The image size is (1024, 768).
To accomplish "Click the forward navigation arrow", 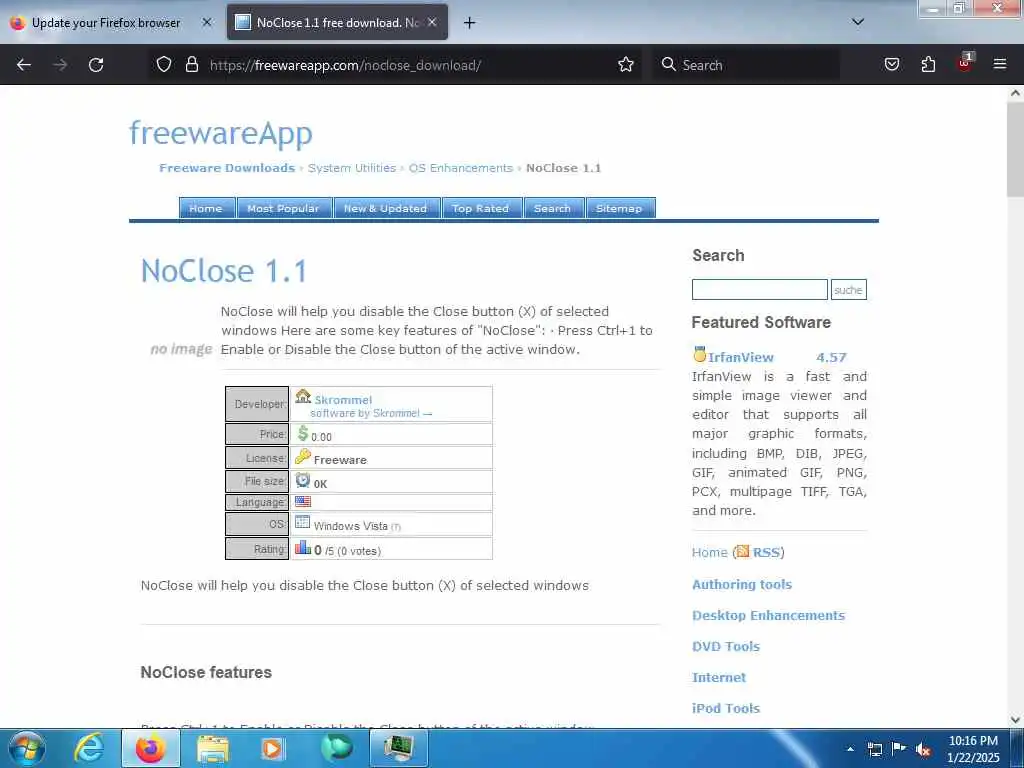I will tap(60, 65).
